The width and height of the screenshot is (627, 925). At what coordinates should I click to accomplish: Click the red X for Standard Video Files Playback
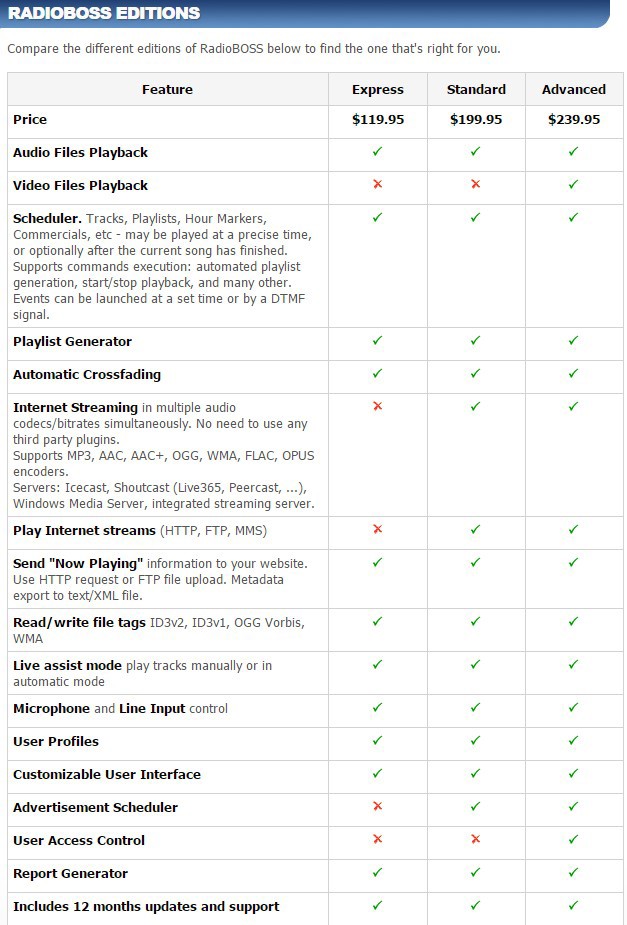pyautogui.click(x=475, y=184)
